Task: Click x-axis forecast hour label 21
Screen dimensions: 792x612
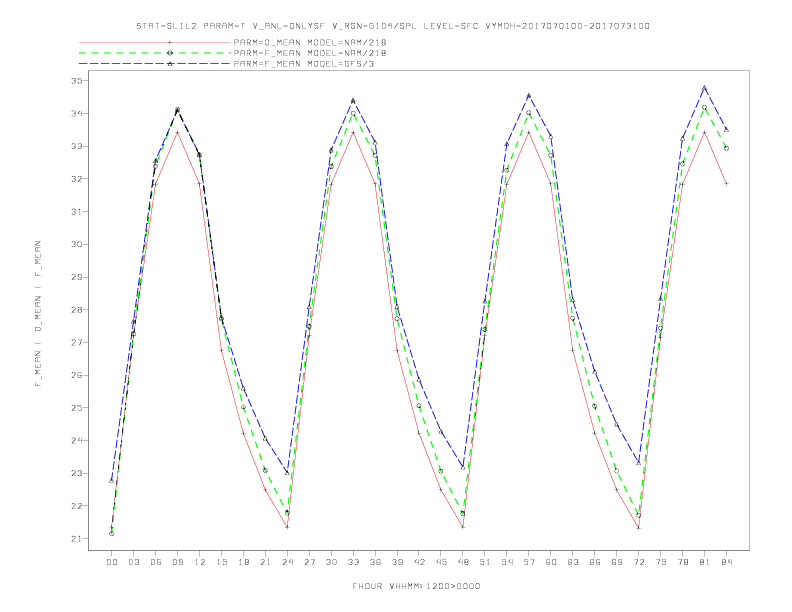Action: coord(265,562)
